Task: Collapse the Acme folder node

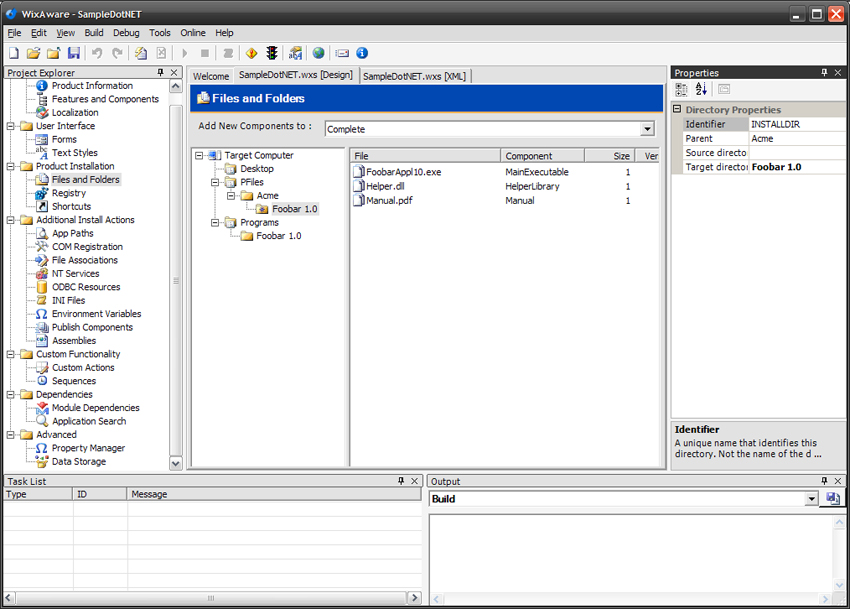Action: coord(231,196)
